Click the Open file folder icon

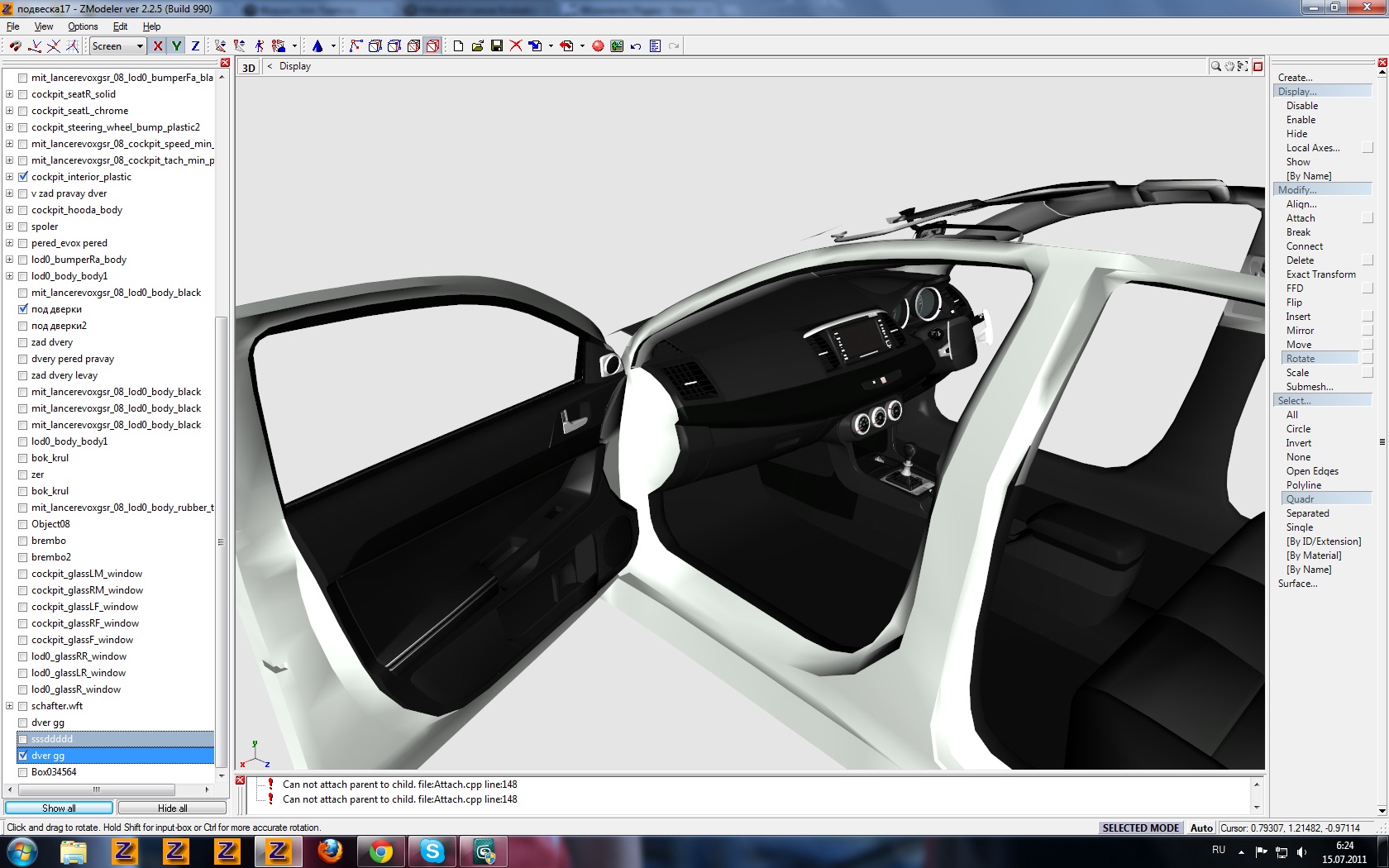pyautogui.click(x=478, y=46)
